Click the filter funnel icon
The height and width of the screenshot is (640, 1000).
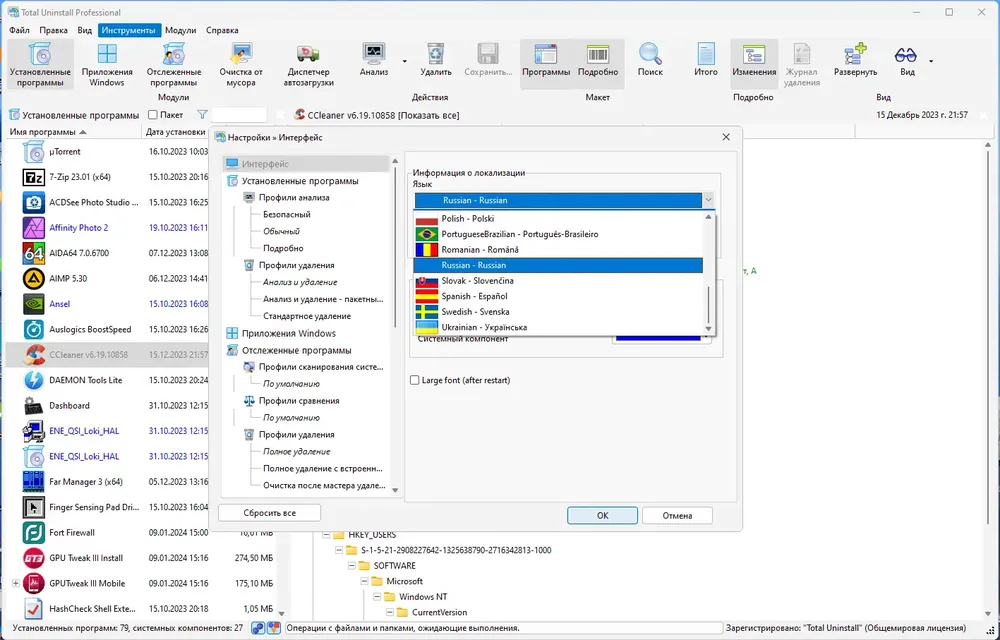tap(202, 115)
